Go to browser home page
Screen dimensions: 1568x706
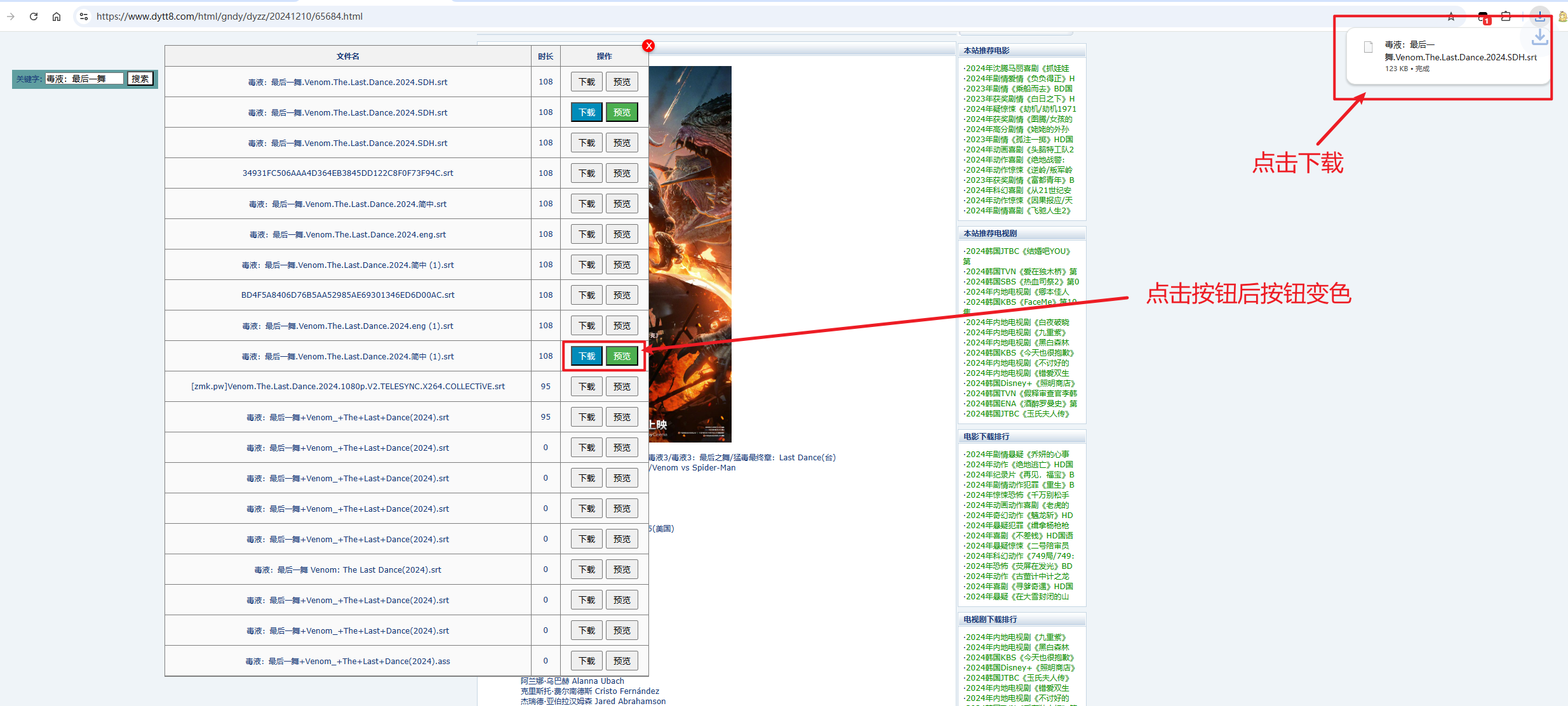tap(57, 17)
